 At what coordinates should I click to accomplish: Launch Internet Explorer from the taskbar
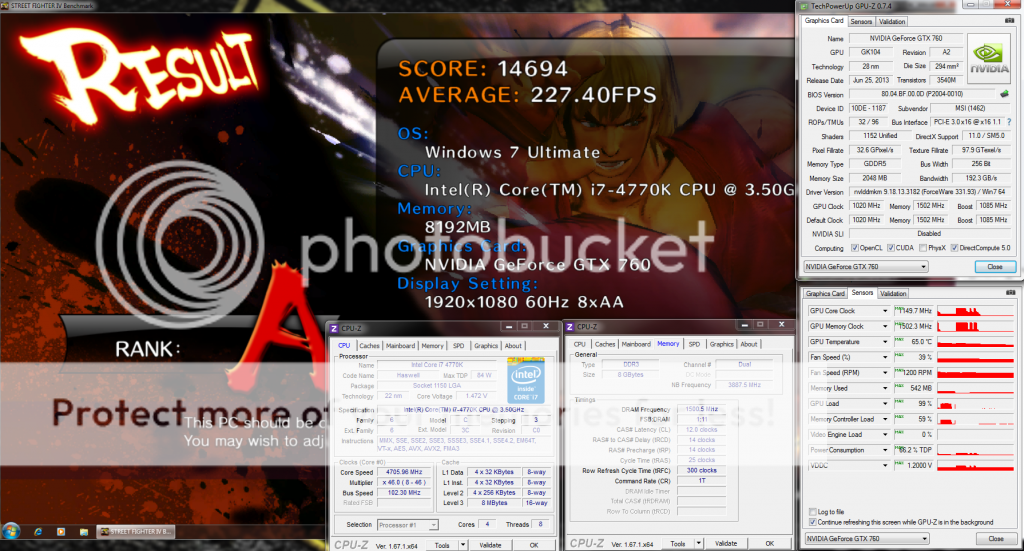(x=36, y=530)
